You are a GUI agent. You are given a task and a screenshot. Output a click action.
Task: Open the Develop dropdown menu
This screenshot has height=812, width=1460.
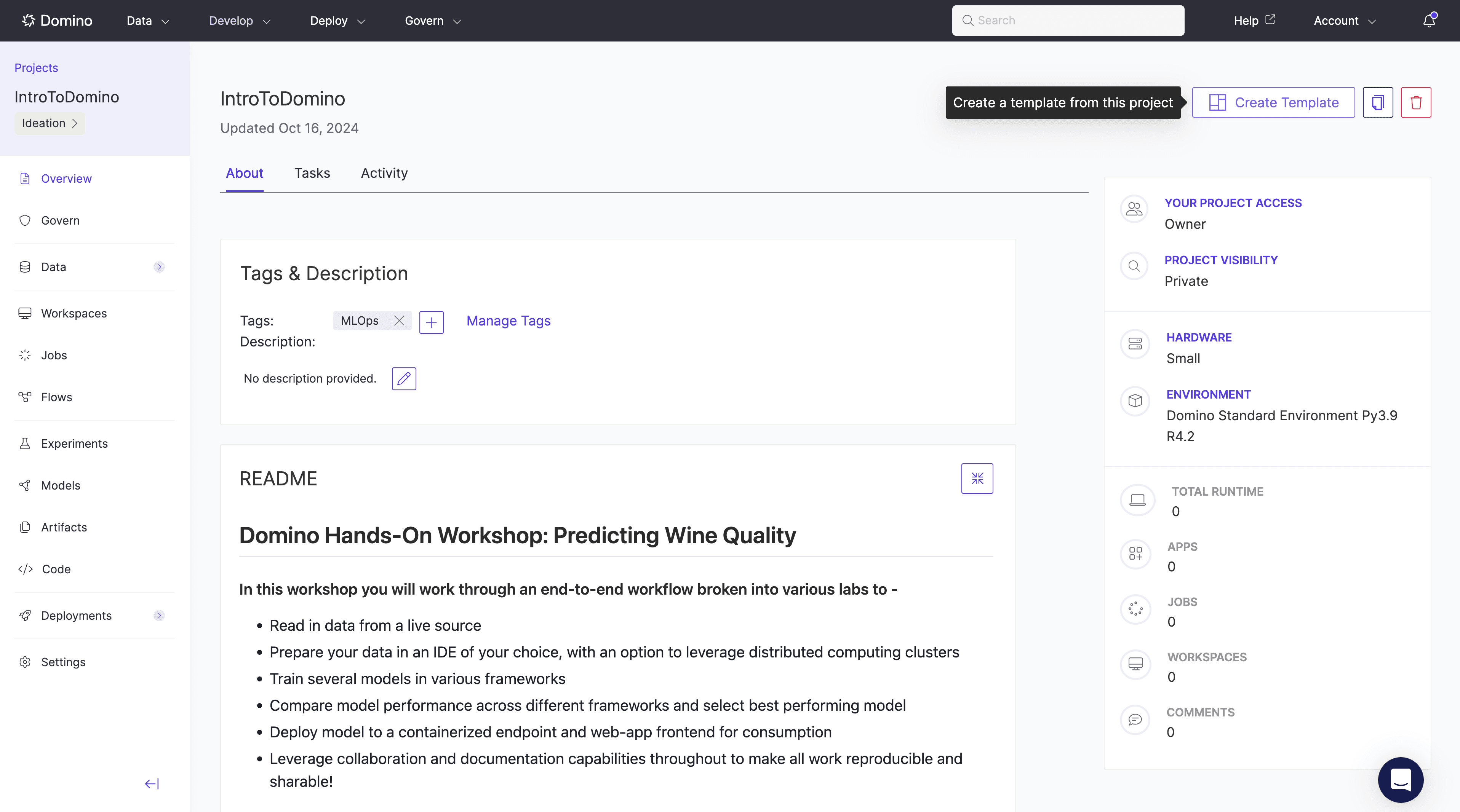[x=240, y=21]
